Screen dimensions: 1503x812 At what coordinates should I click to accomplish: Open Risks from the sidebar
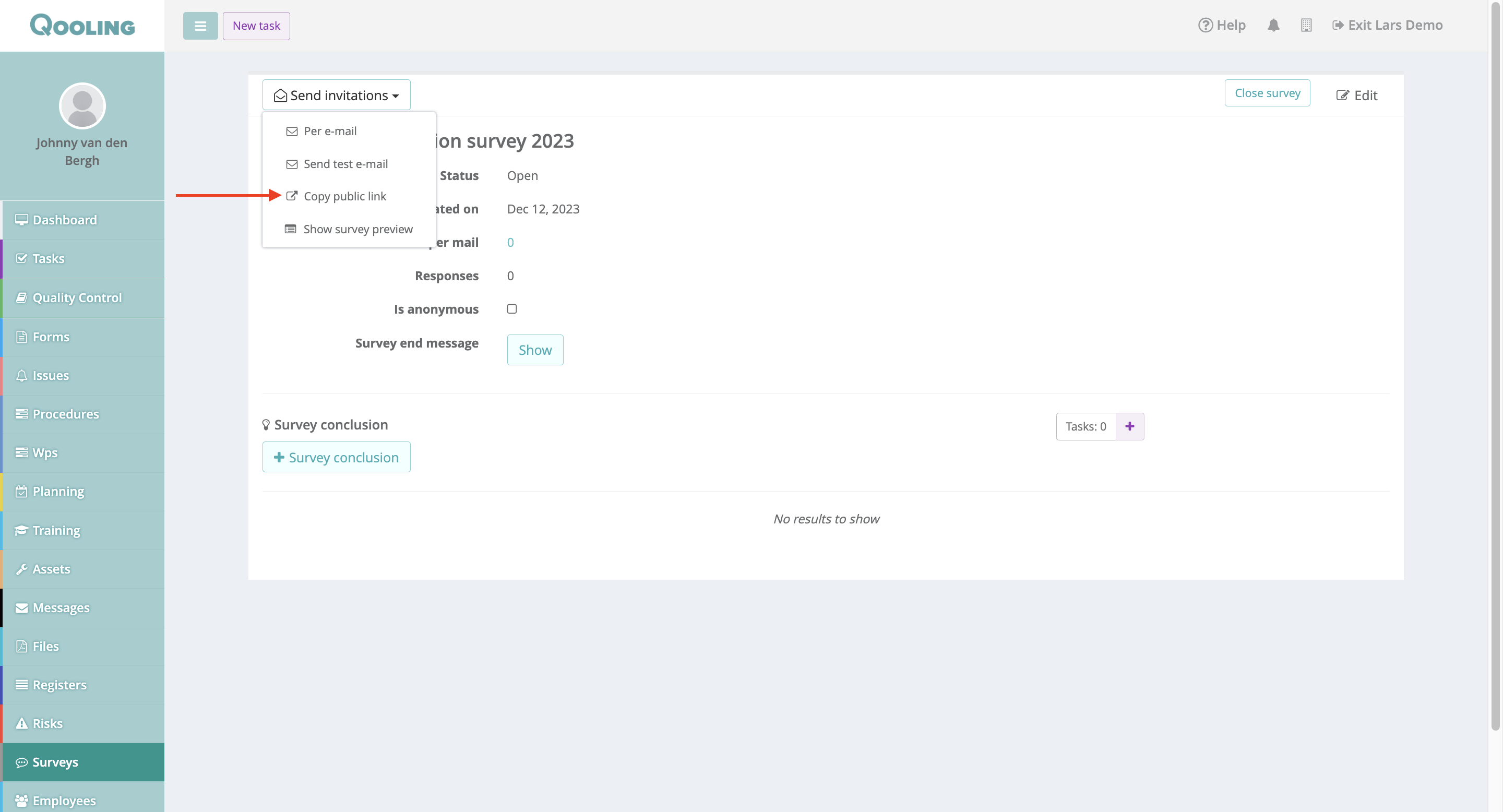pyautogui.click(x=47, y=723)
